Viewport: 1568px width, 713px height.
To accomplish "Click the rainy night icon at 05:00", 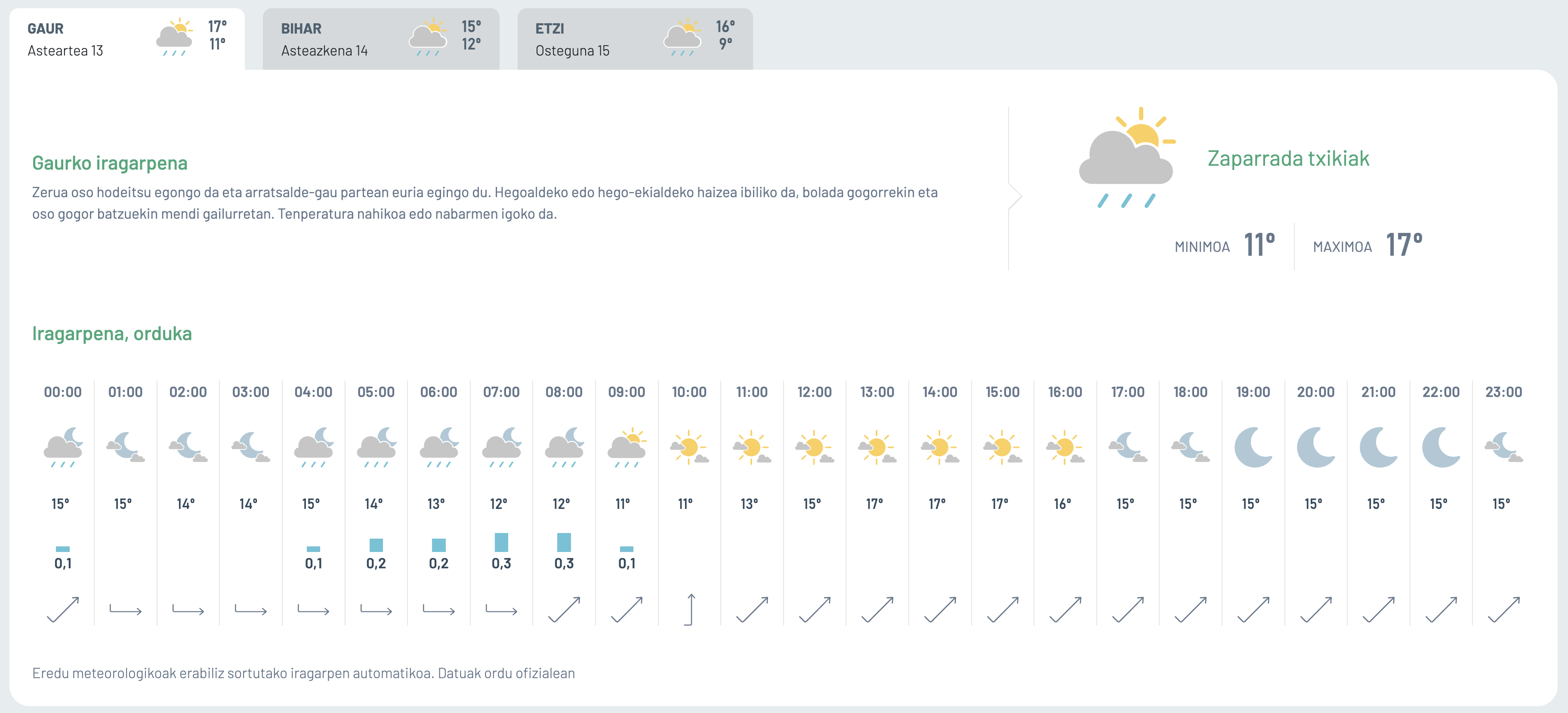I will coord(376,447).
